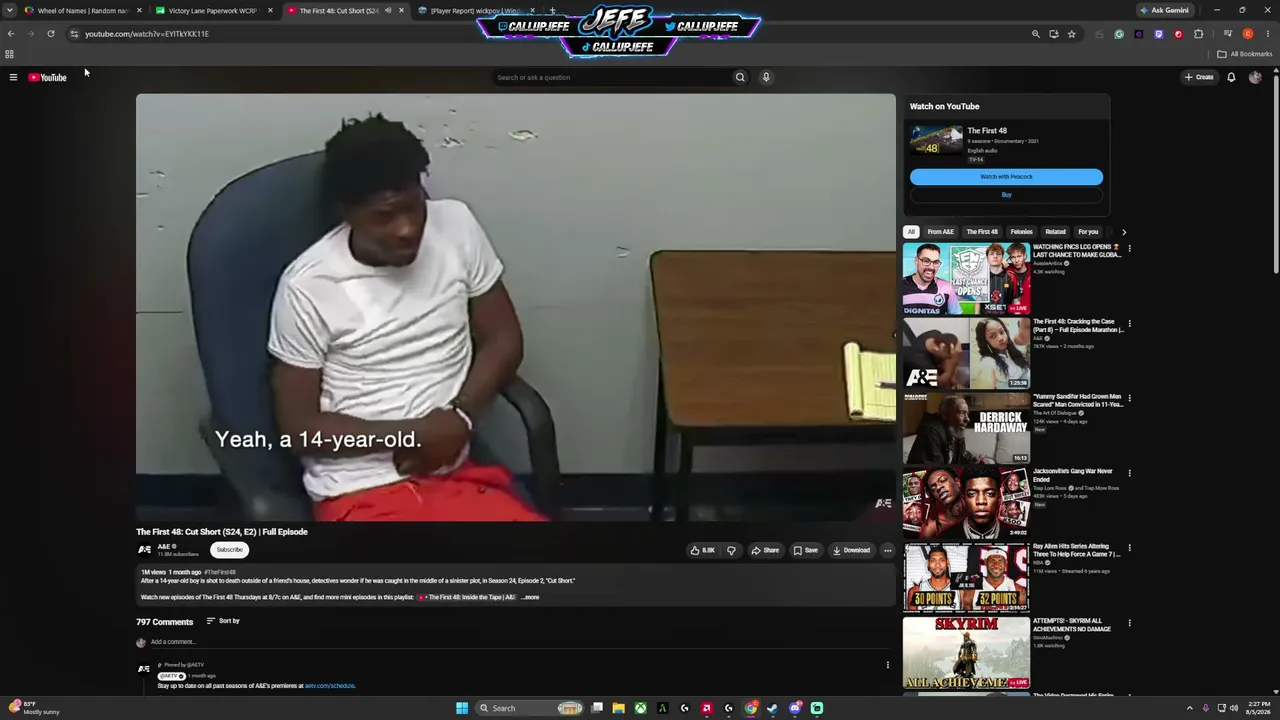The image size is (1280, 720).
Task: Switch to the Victory Lane Paperwork WCRP tab
Action: 213,11
